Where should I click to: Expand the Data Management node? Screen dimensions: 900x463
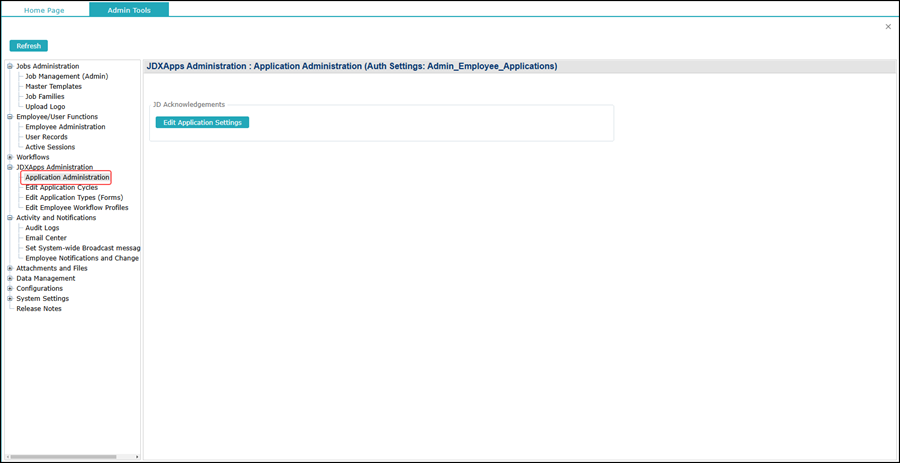10,279
